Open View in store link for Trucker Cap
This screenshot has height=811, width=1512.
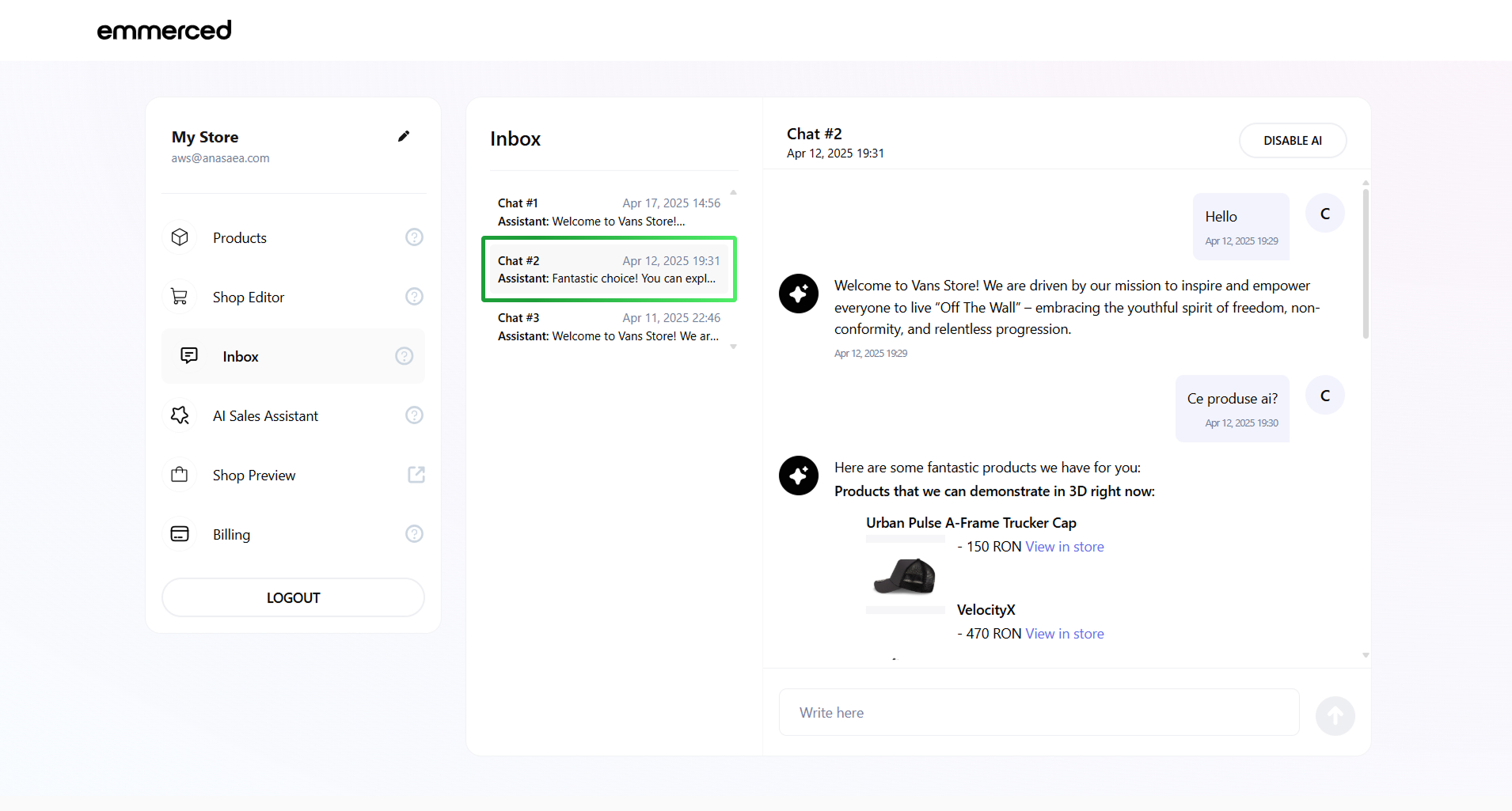(1064, 547)
